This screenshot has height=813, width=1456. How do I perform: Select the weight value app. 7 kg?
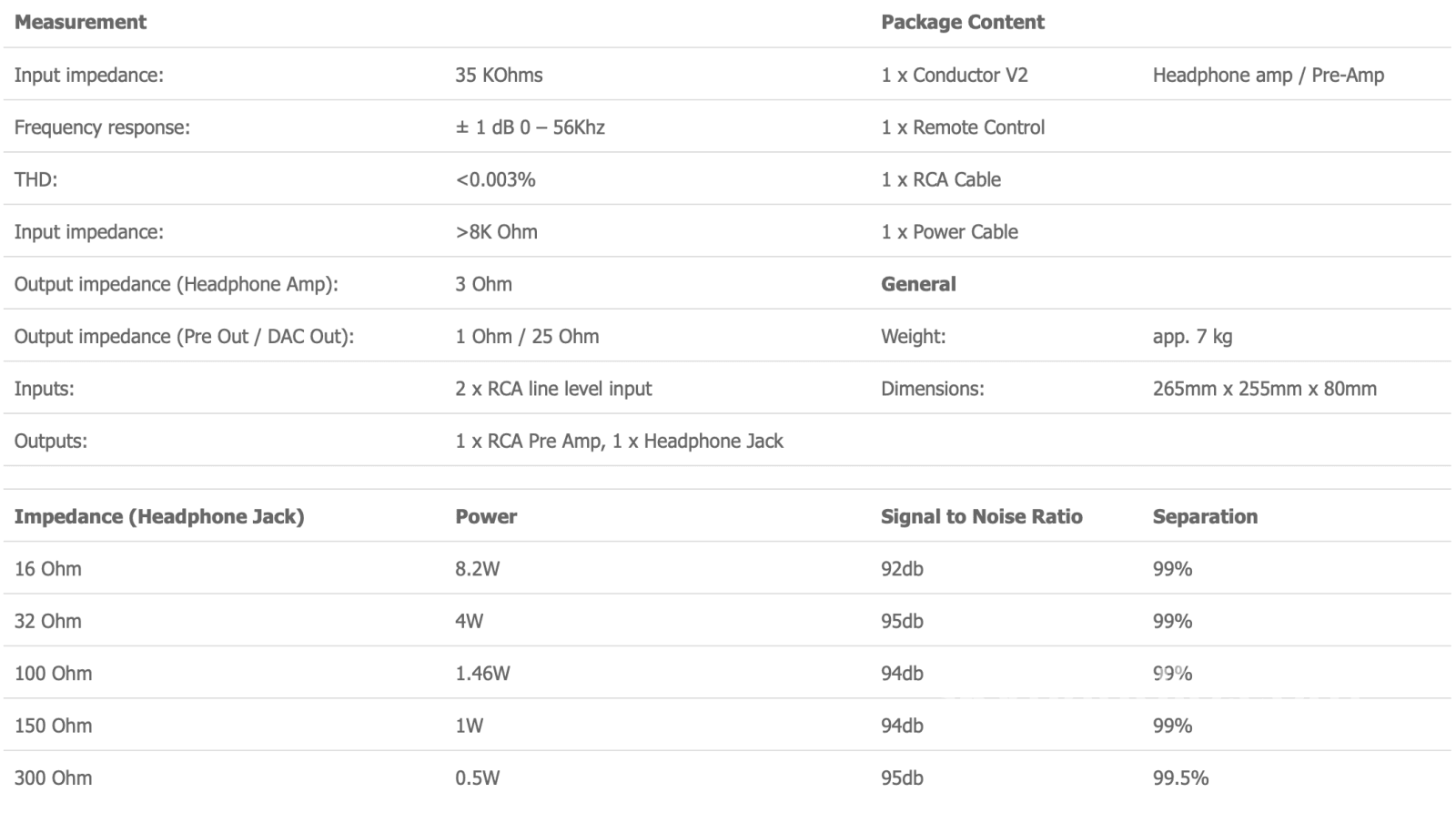pyautogui.click(x=1192, y=337)
